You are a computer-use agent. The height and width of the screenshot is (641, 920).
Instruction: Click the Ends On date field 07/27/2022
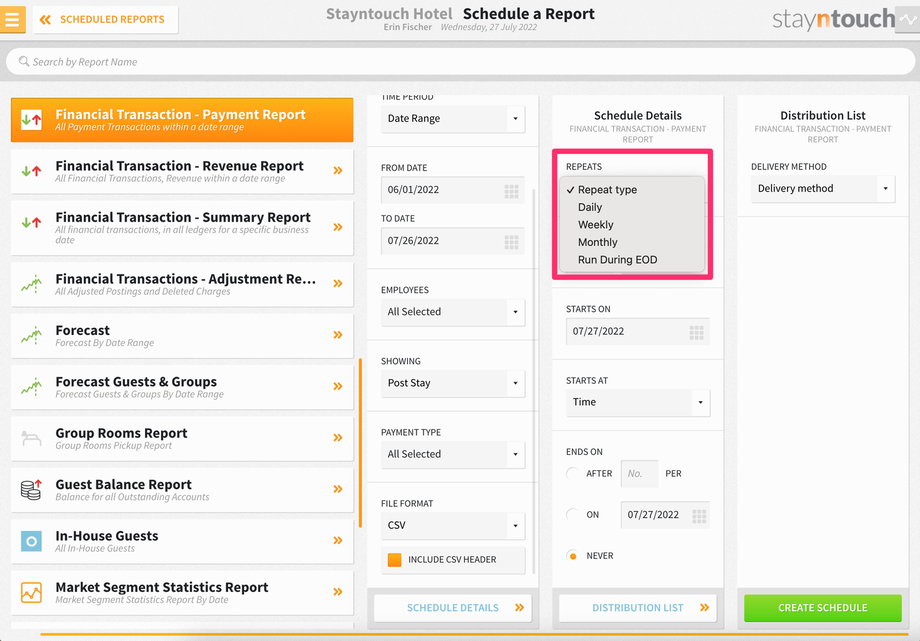[665, 515]
